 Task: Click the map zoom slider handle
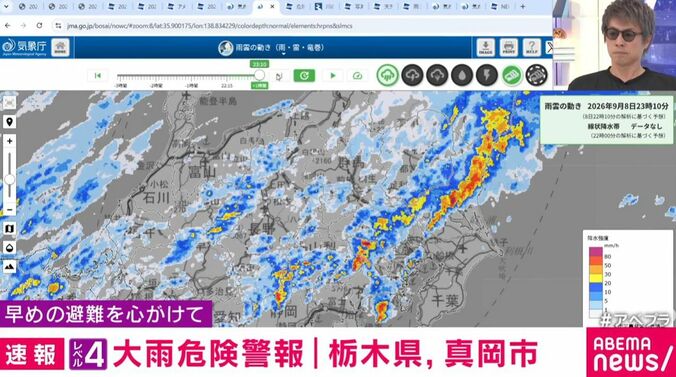click(x=9, y=179)
